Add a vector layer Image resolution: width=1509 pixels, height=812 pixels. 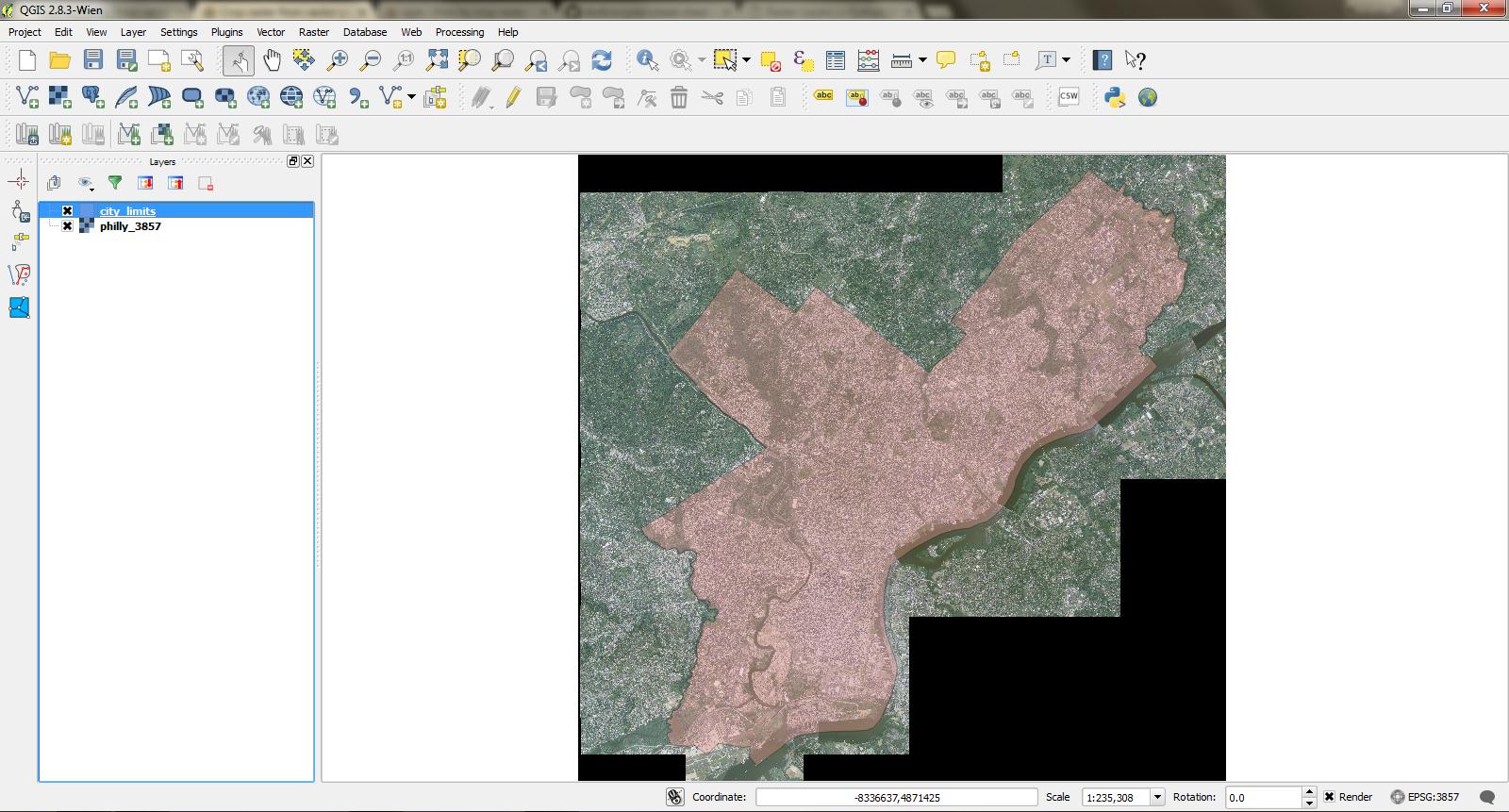point(27,97)
